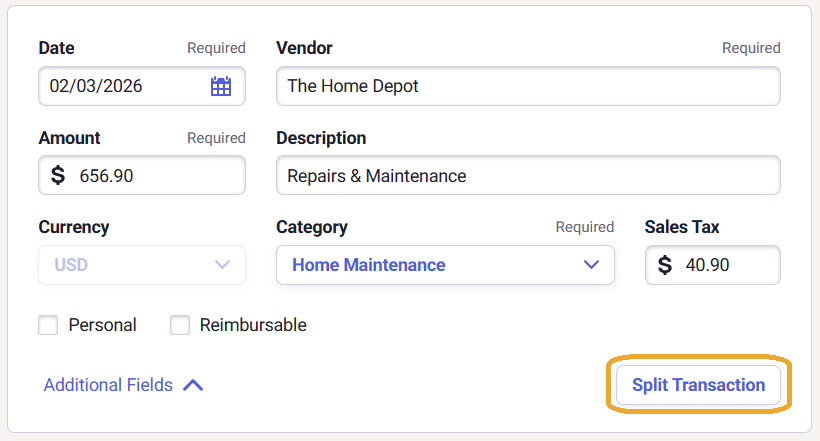Click the Personal label text
820x441 pixels.
[x=102, y=325]
